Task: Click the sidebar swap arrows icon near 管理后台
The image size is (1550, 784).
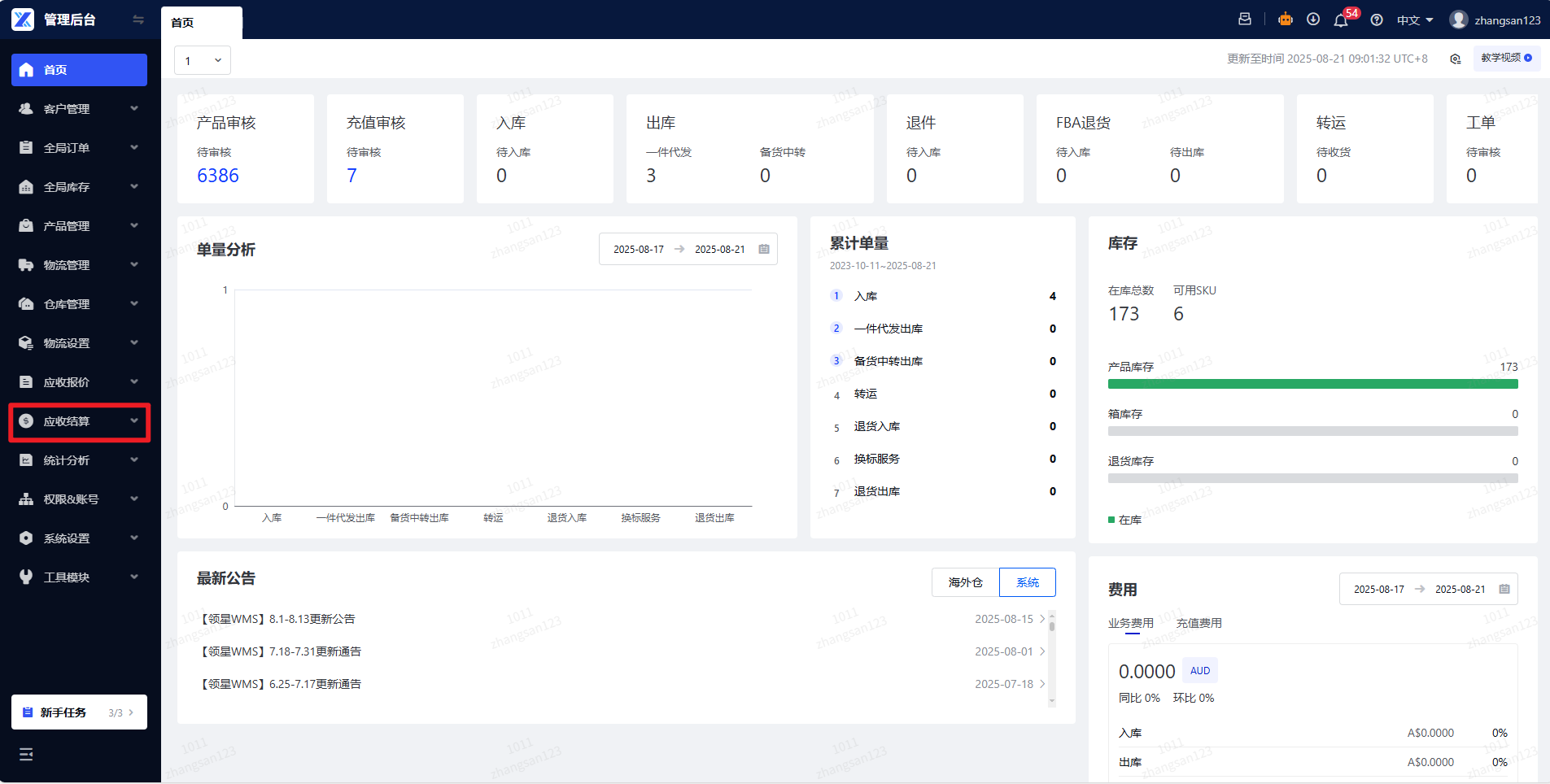Action: tap(138, 20)
